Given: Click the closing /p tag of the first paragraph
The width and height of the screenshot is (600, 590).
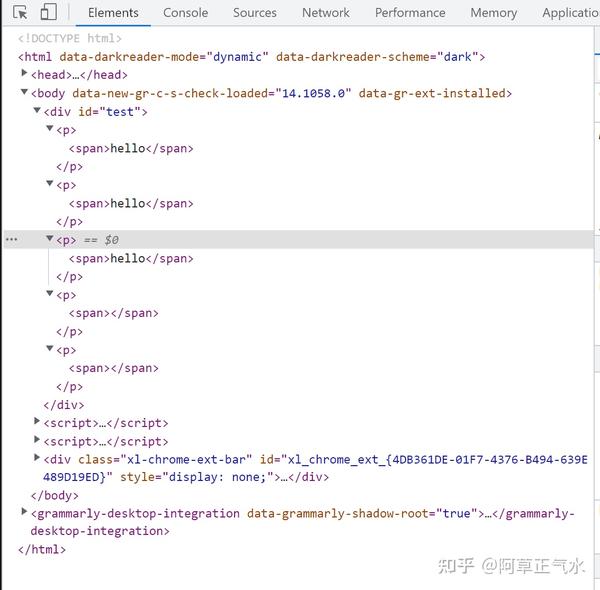Looking at the screenshot, I should [69, 166].
